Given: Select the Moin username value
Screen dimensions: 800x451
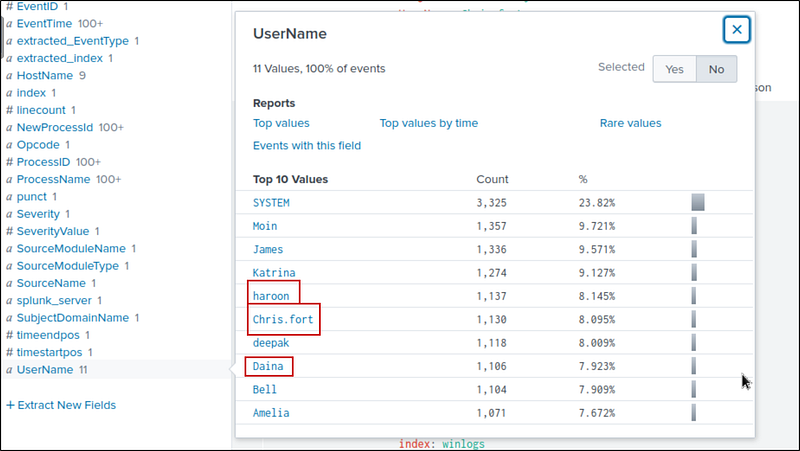Looking at the screenshot, I should tap(265, 227).
